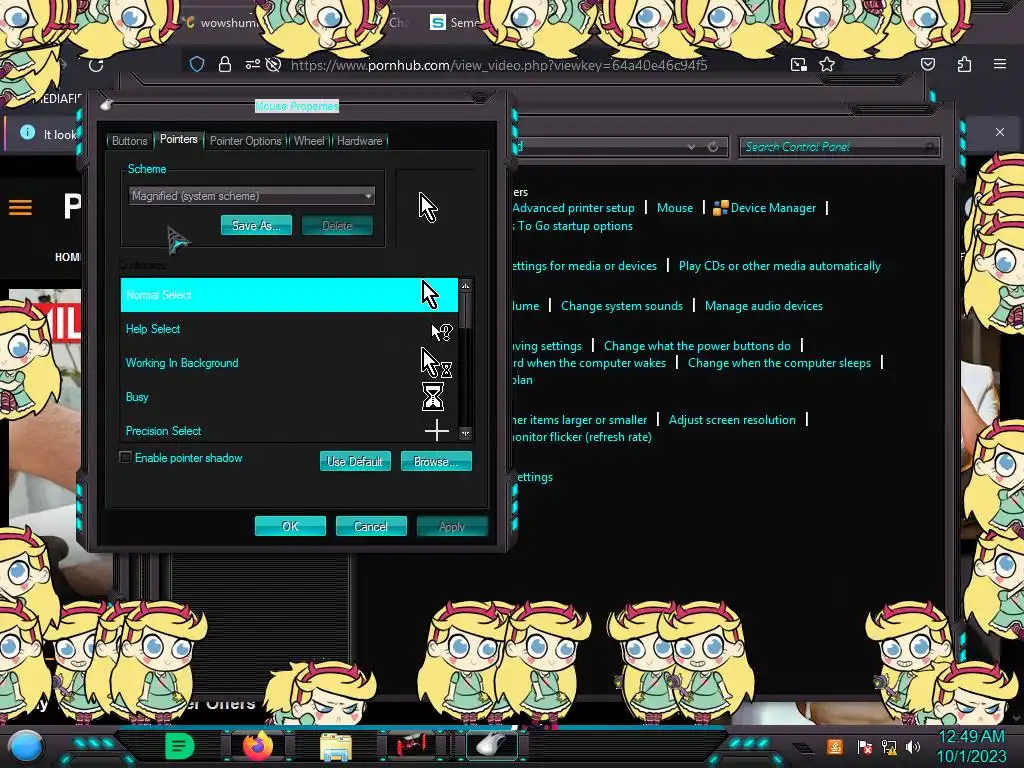The width and height of the screenshot is (1024, 768).
Task: Refresh the Control Panel address bar
Action: tap(713, 147)
